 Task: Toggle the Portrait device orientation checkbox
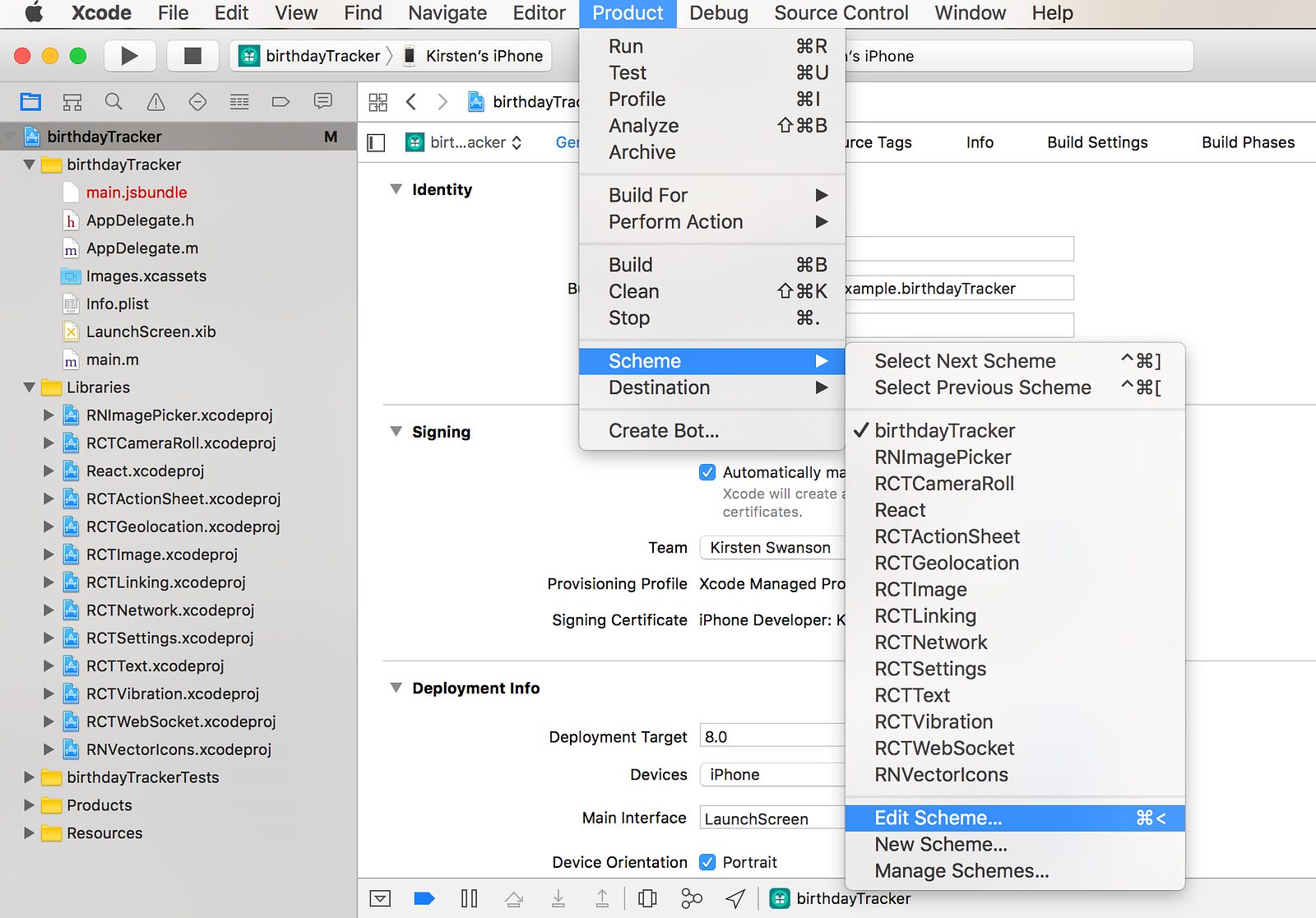tap(707, 862)
